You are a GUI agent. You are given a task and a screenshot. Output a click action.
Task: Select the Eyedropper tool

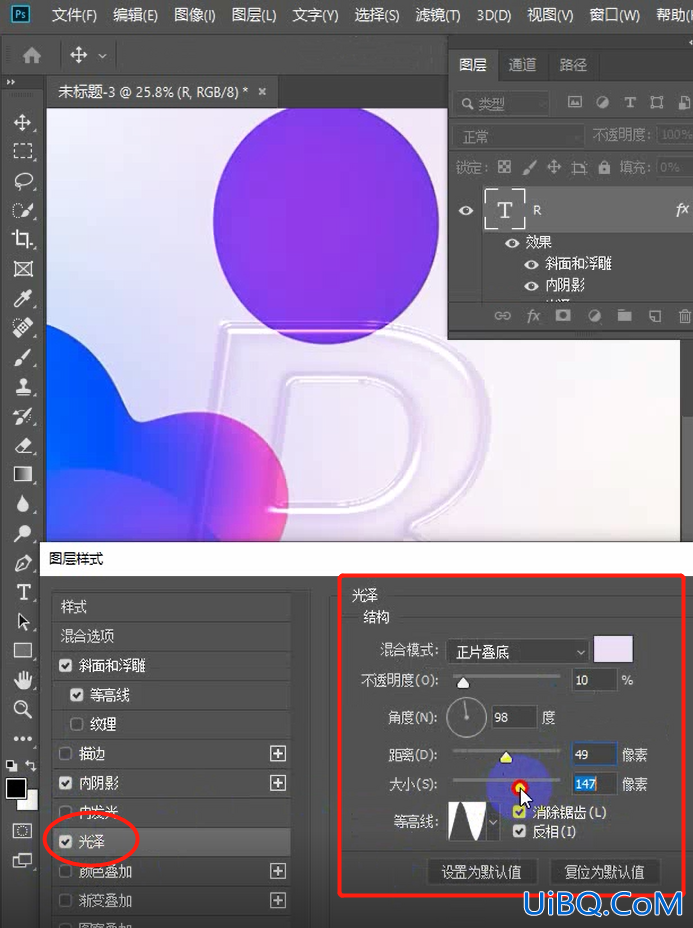point(22,298)
